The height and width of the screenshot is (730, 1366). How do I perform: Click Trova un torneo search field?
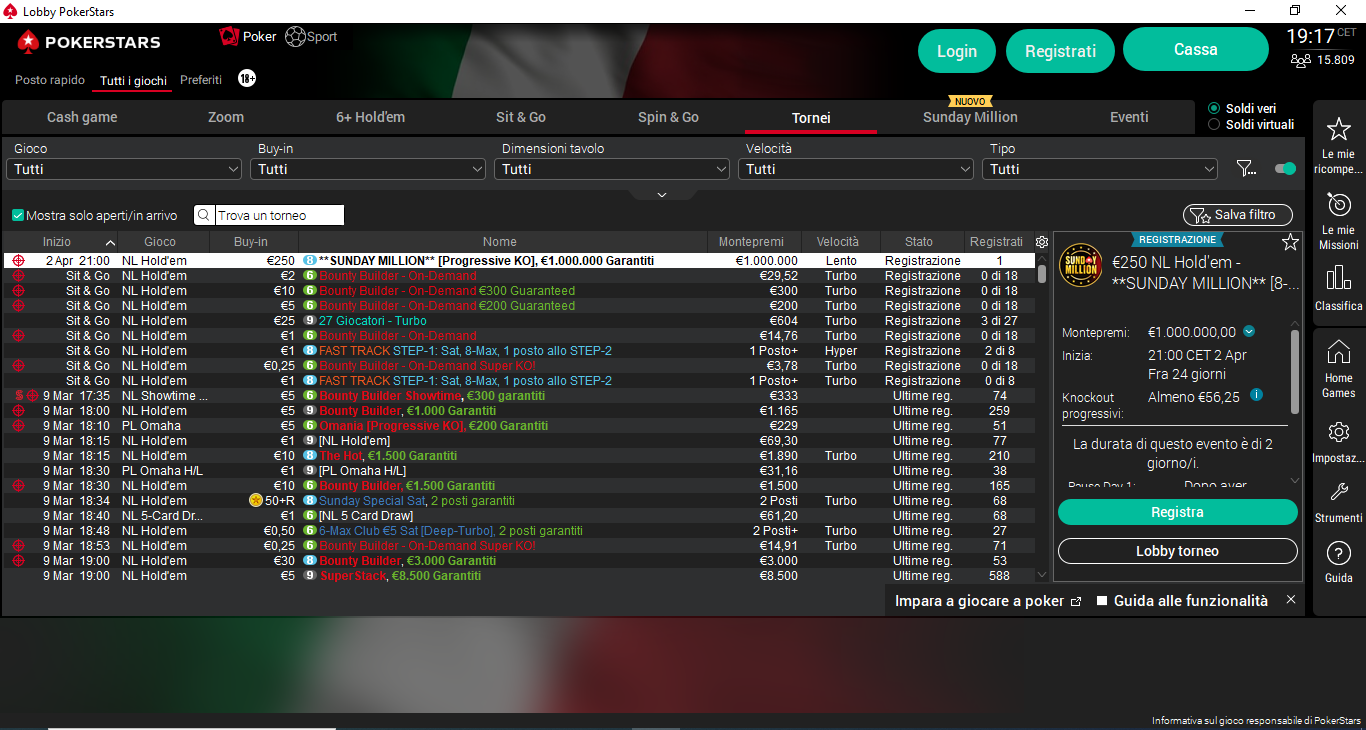coord(279,215)
